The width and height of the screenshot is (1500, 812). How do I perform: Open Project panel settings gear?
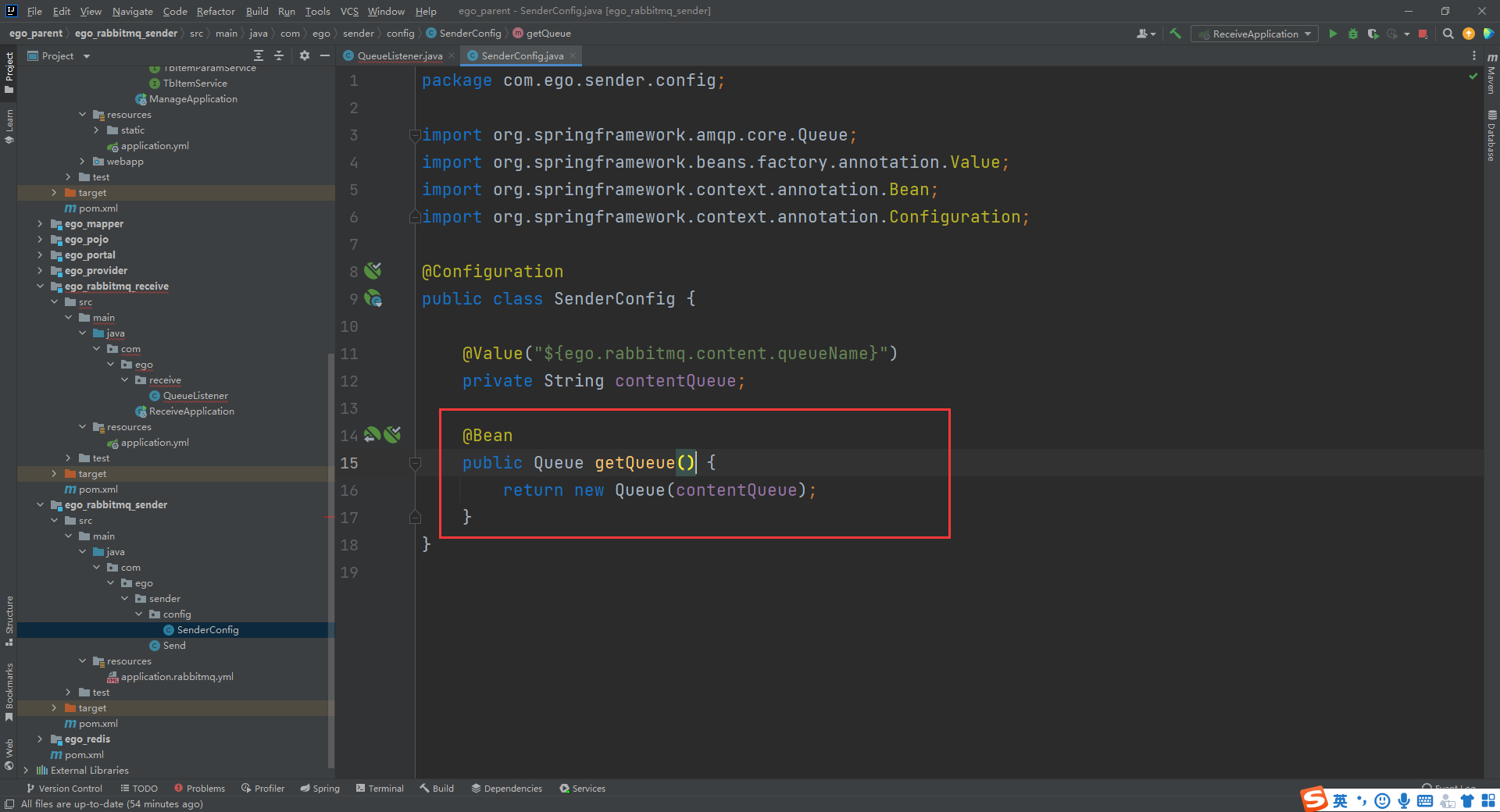[305, 55]
